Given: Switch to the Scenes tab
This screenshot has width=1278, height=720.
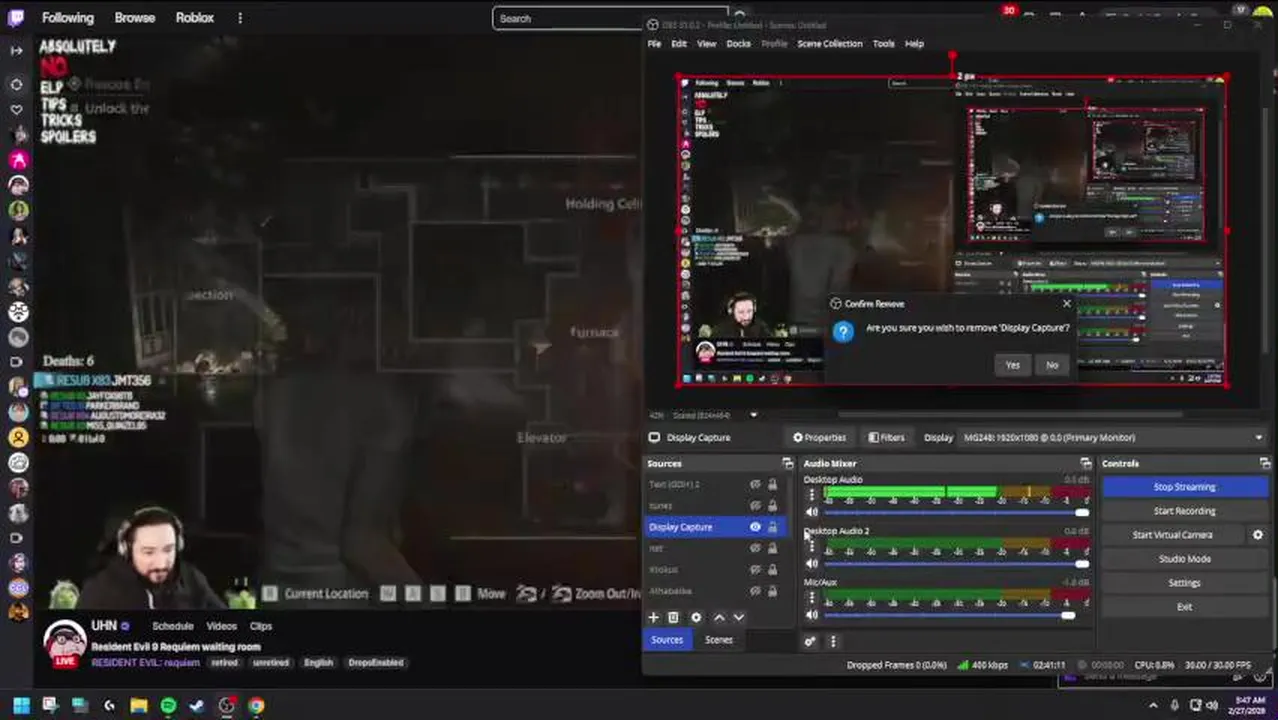Looking at the screenshot, I should [718, 640].
